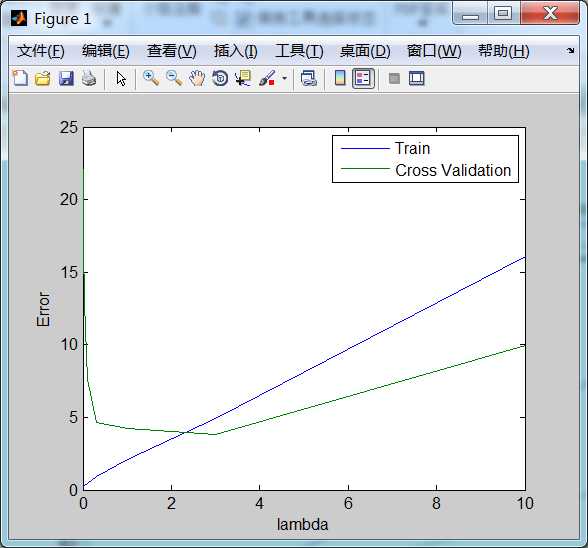Select the Data Cursor tool
The height and width of the screenshot is (548, 588).
[x=243, y=78]
